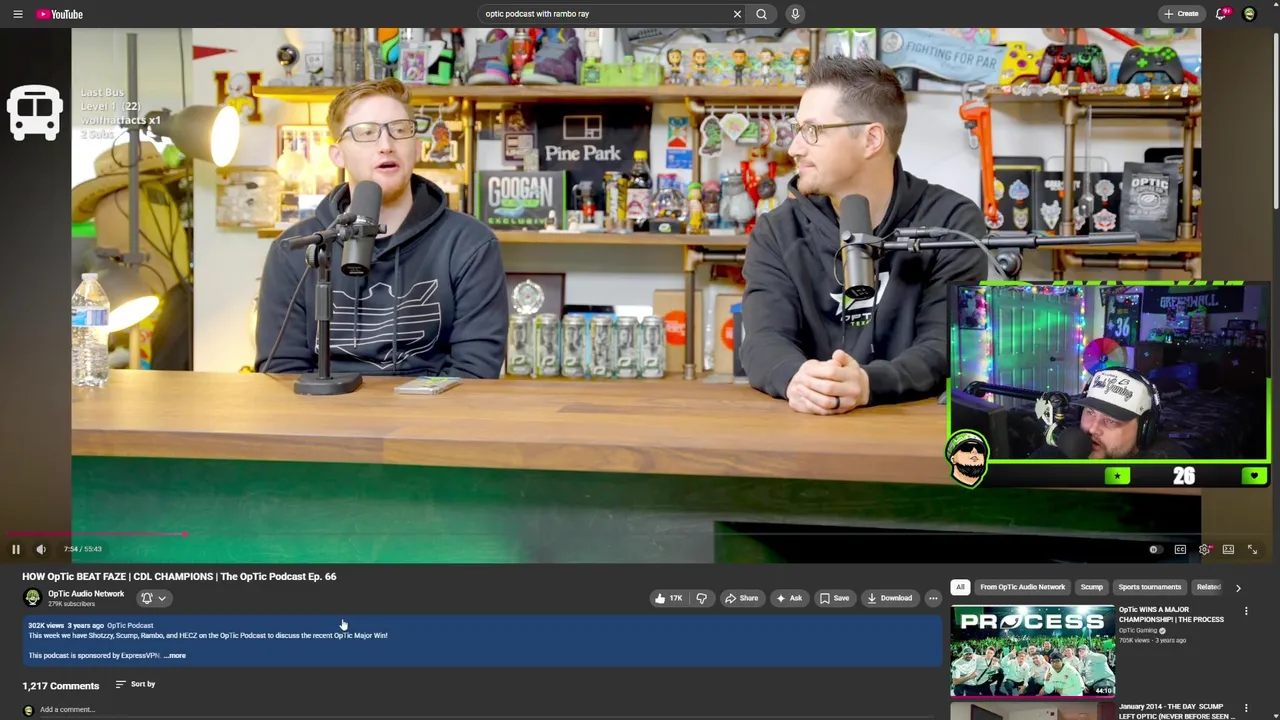Open OpTic Audio Network channel avatar
Viewport: 1280px width, 720px height.
point(32,598)
